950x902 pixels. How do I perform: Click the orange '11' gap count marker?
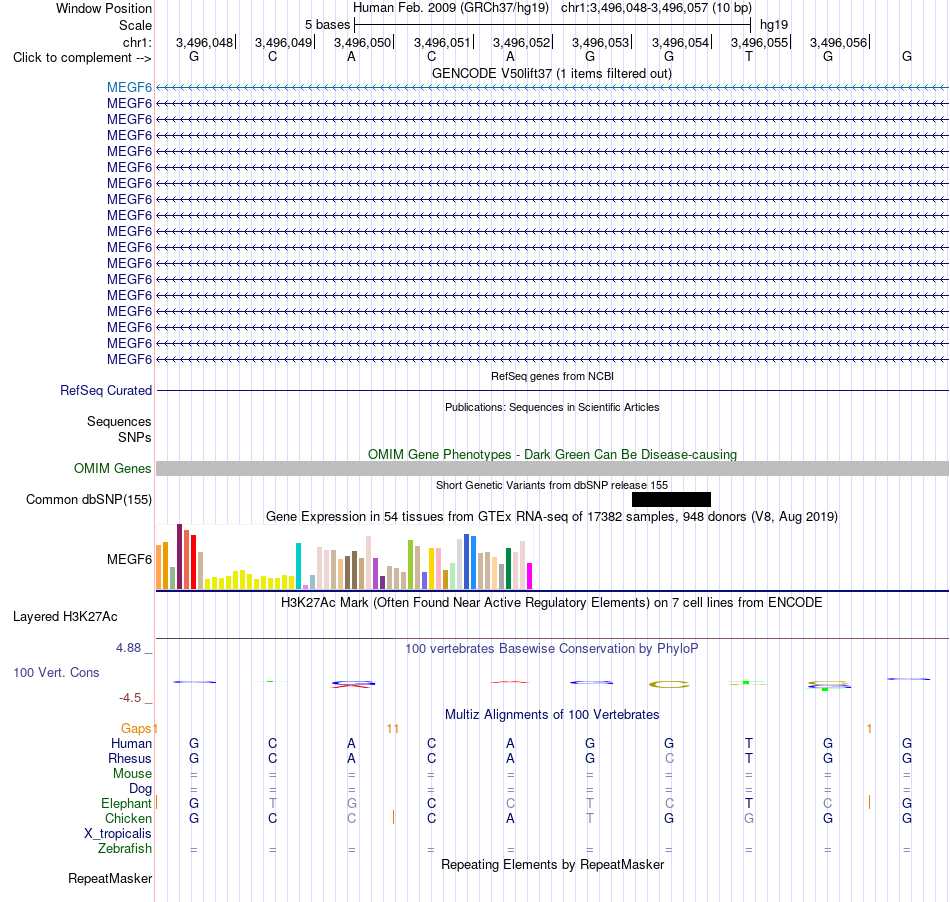click(x=393, y=728)
